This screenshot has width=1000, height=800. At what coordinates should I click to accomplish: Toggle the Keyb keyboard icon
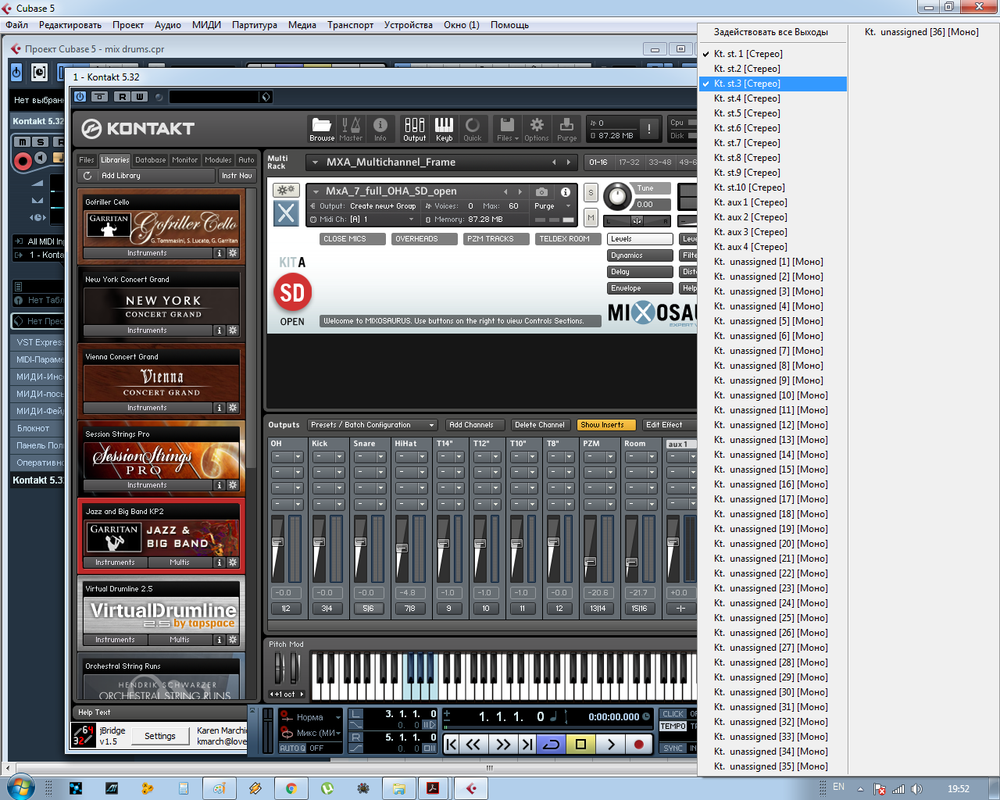(444, 129)
